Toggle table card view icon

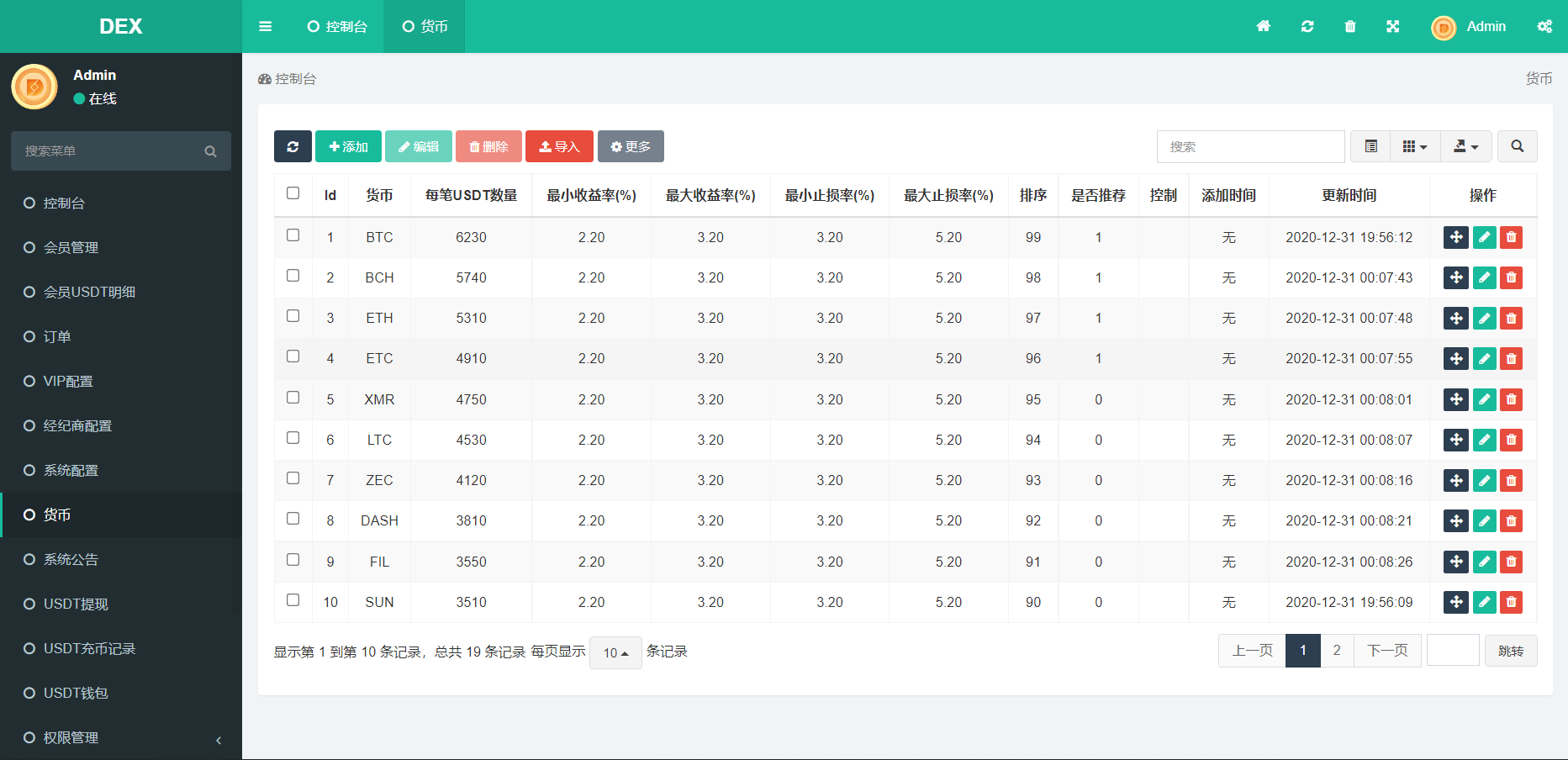[x=1370, y=146]
